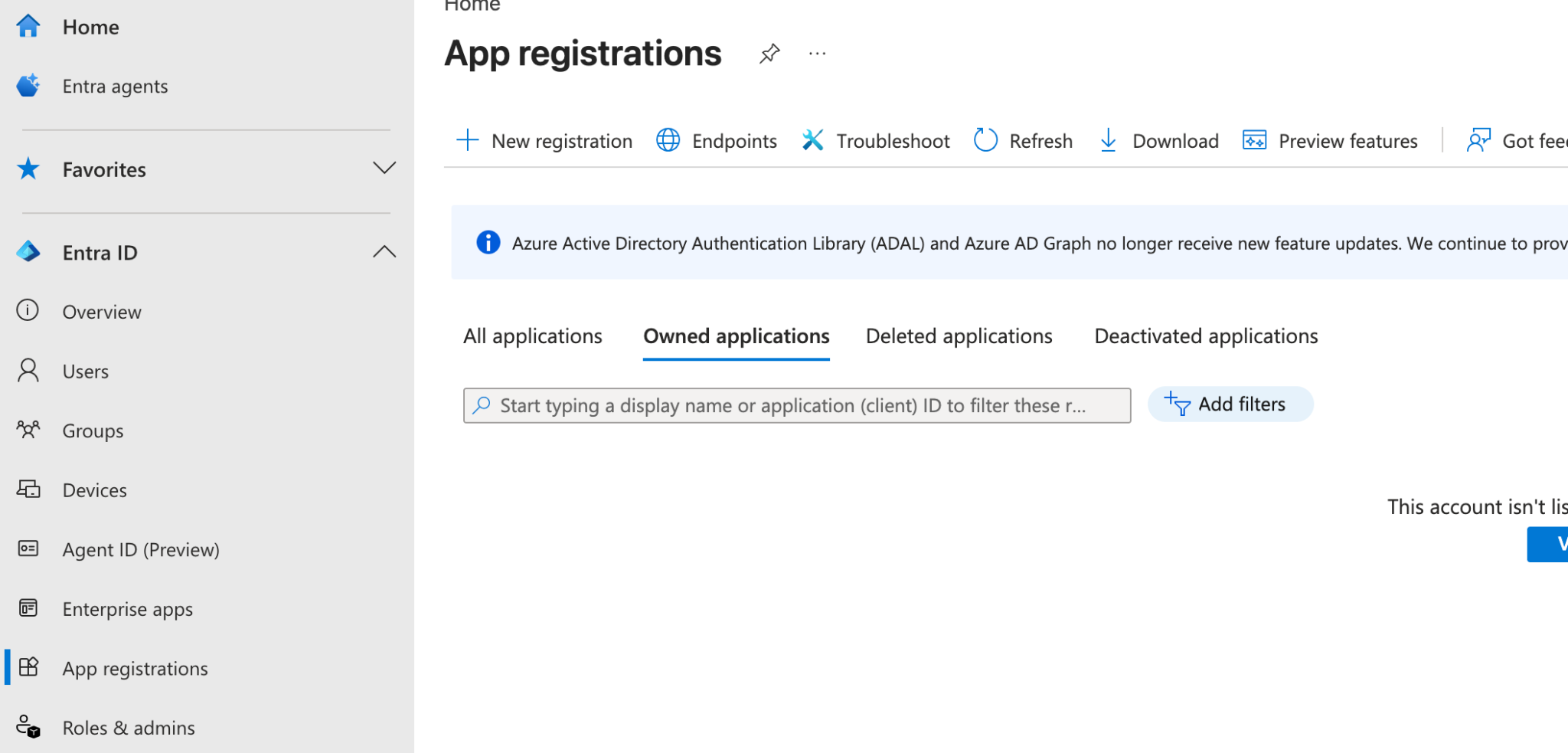1568x753 pixels.
Task: Go to Groups in sidebar
Action: pyautogui.click(x=93, y=431)
